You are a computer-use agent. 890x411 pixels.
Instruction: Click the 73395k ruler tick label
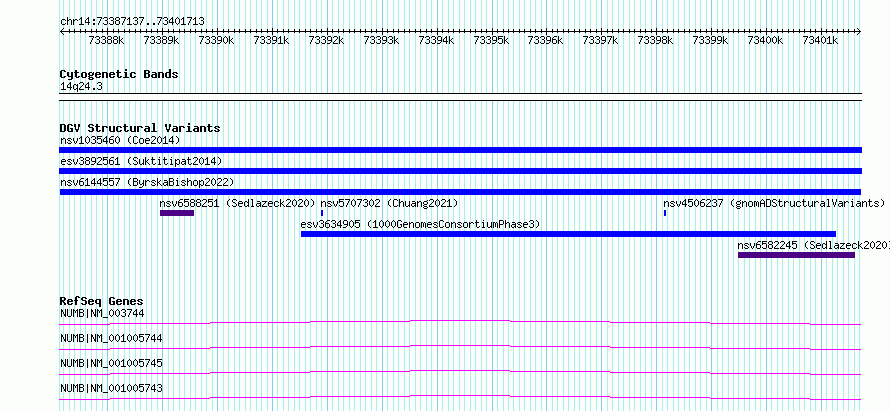click(491, 40)
